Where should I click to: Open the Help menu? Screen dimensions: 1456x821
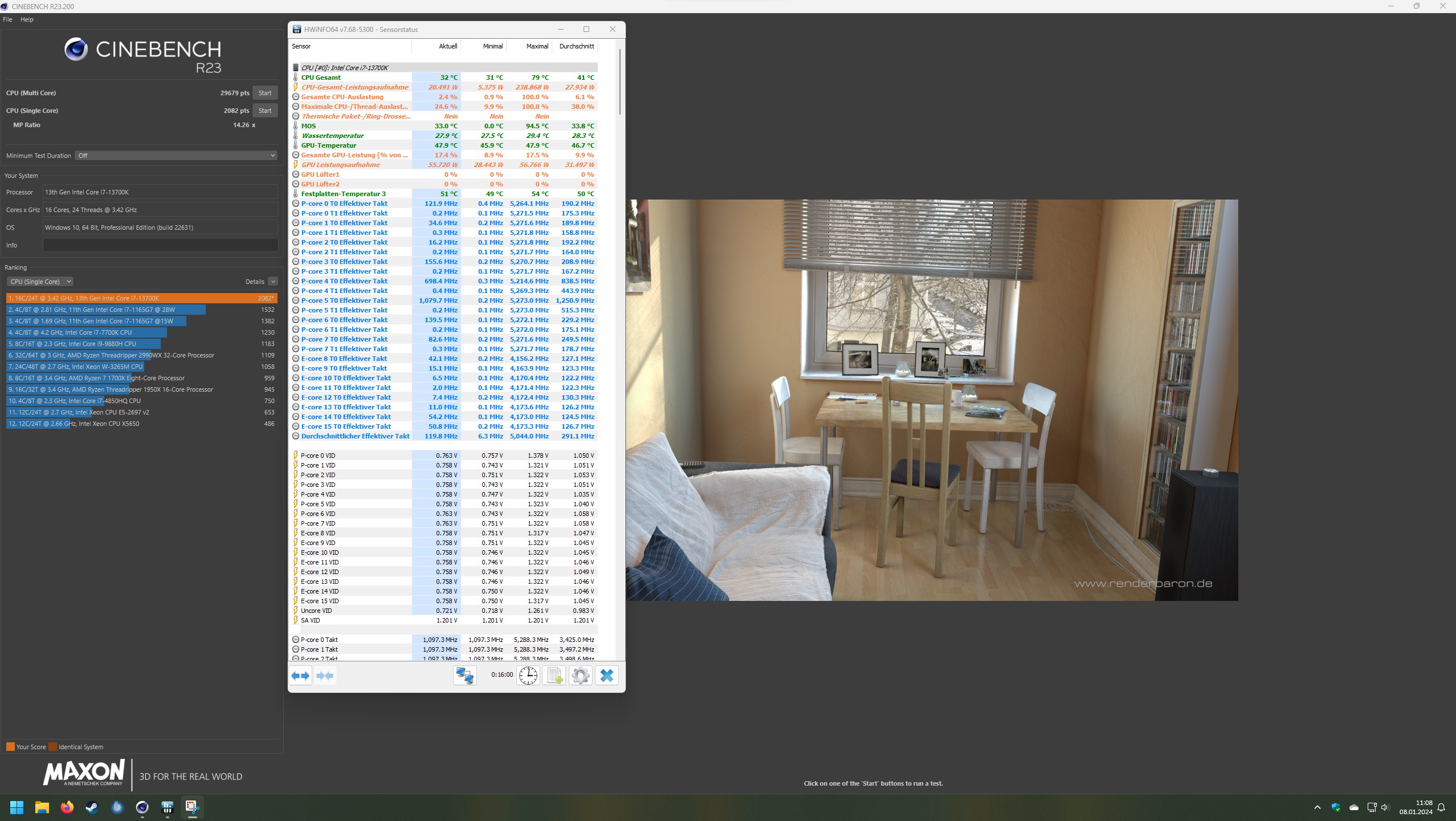[27, 19]
